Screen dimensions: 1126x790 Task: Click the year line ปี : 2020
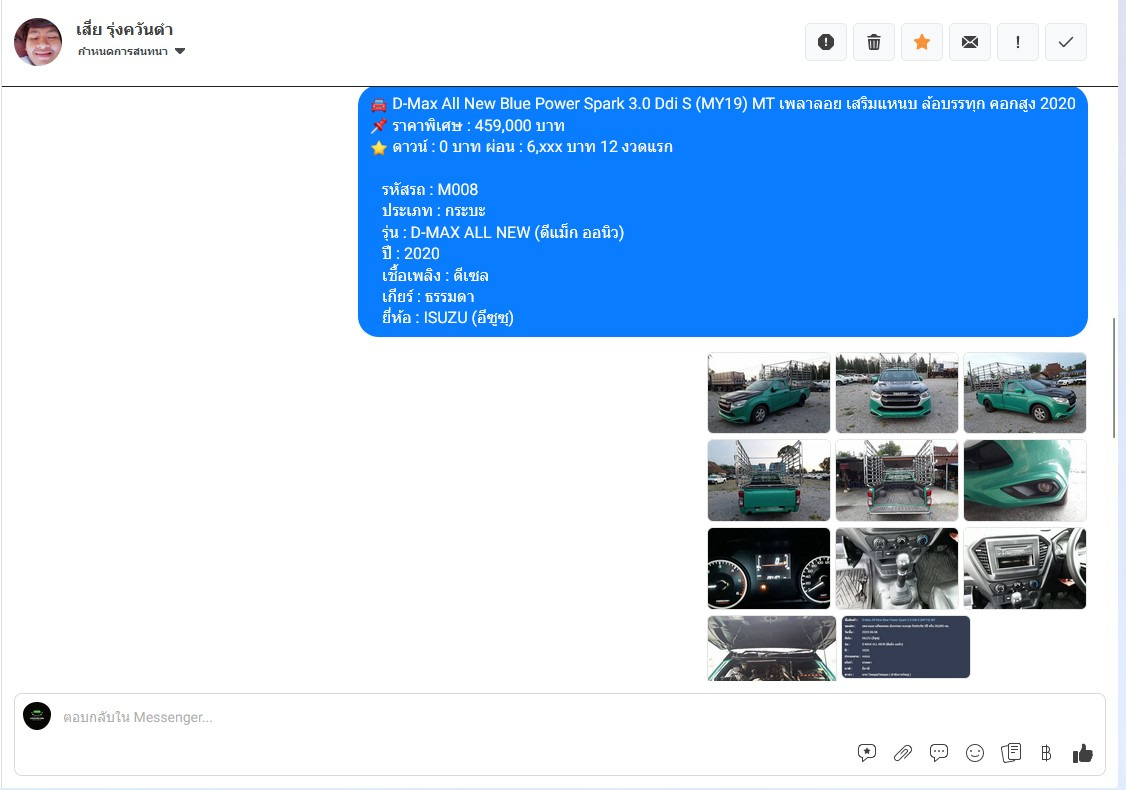[x=410, y=254]
